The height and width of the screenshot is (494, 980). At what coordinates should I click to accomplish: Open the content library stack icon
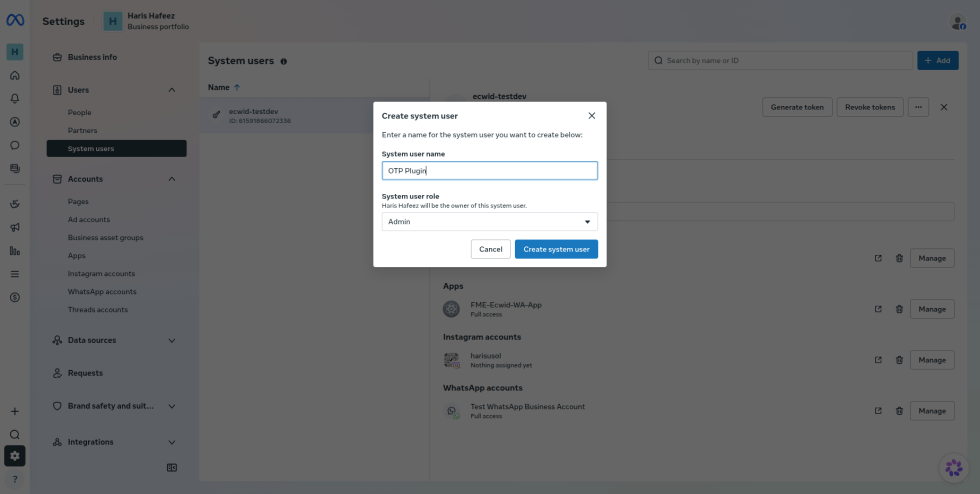pyautogui.click(x=15, y=168)
